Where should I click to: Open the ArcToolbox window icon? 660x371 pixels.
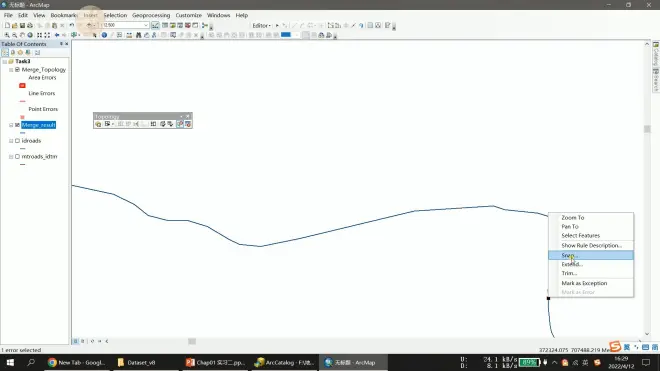coord(188,25)
